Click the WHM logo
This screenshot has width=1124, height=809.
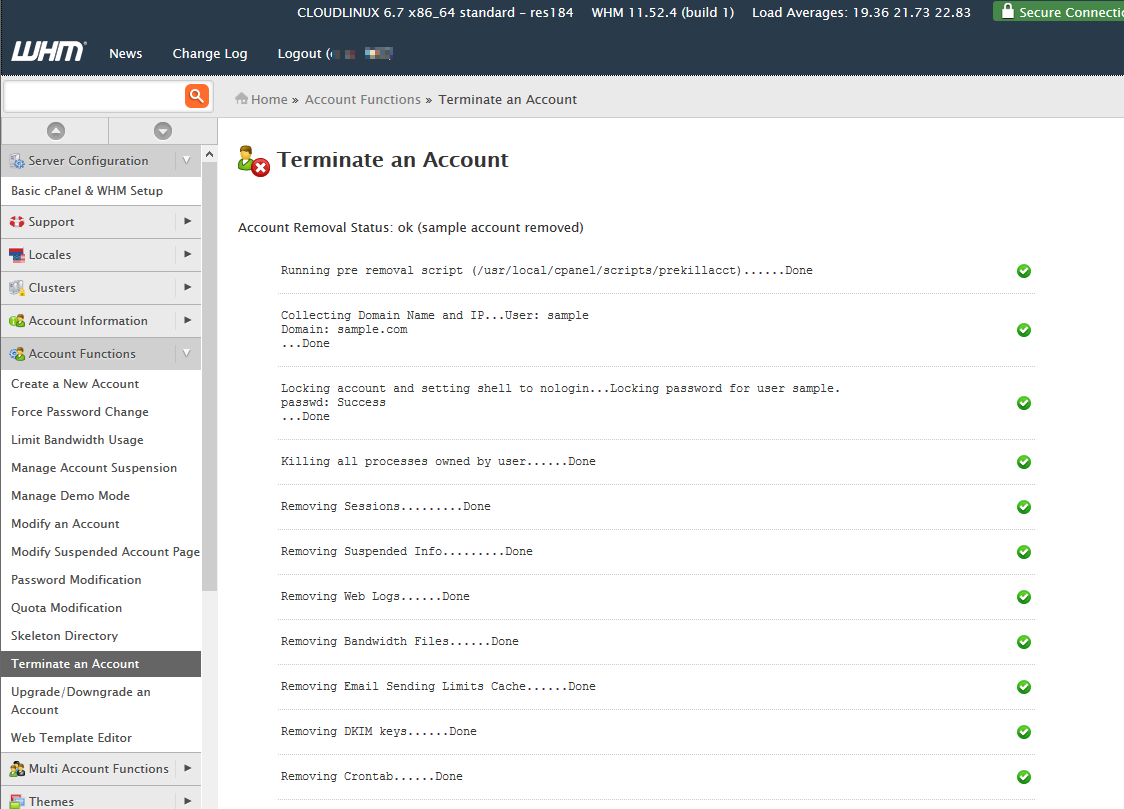point(48,52)
